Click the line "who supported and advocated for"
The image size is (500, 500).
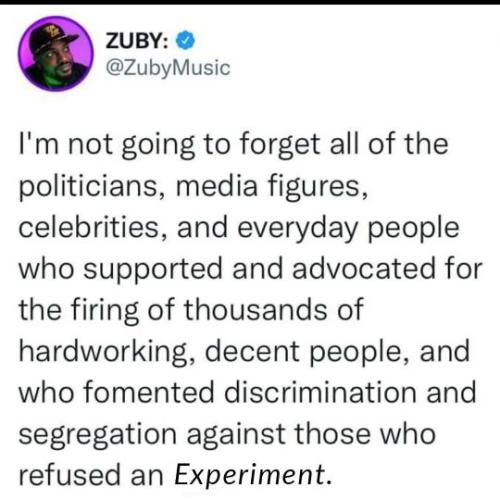pyautogui.click(x=251, y=269)
